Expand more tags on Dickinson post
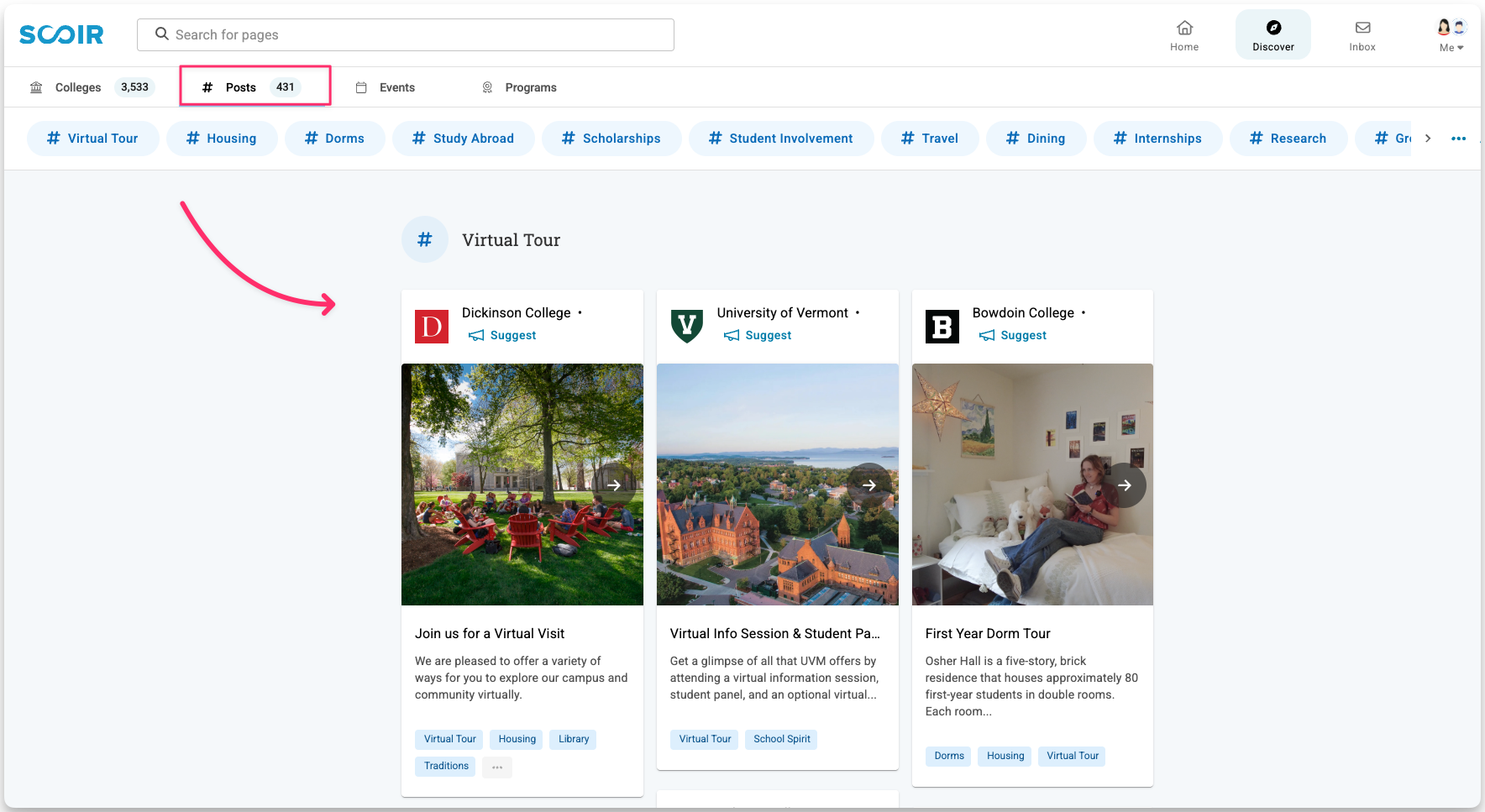Viewport: 1485px width, 812px height. pos(497,767)
